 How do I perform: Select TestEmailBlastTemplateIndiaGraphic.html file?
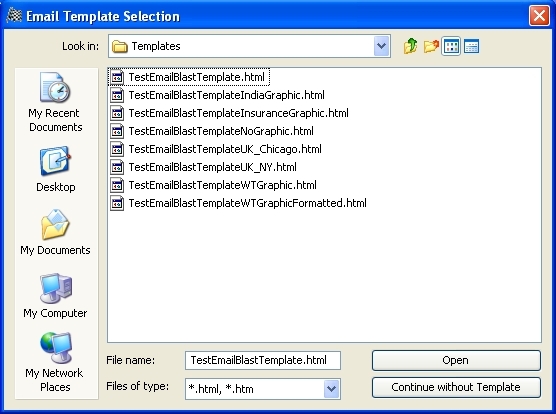coord(217,95)
